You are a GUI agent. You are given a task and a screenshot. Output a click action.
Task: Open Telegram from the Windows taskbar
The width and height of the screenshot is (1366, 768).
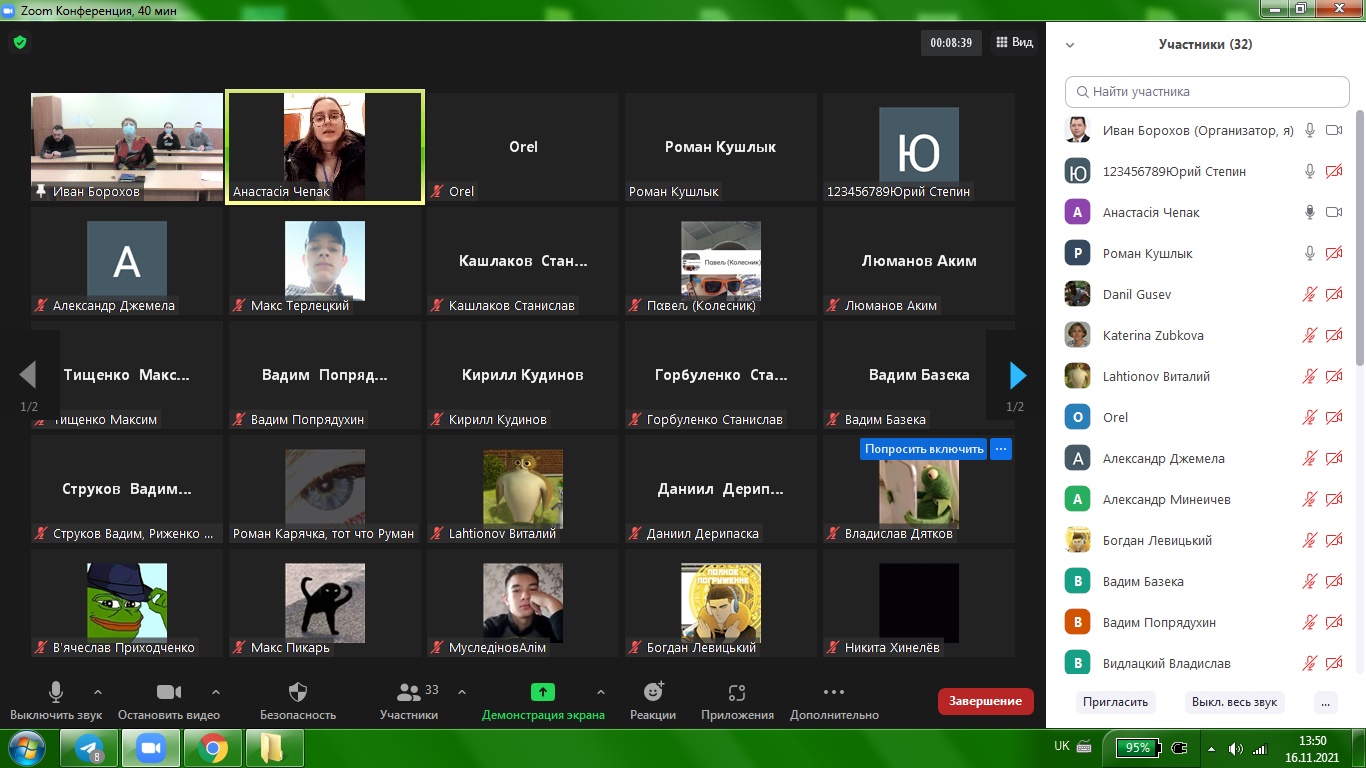(88, 748)
